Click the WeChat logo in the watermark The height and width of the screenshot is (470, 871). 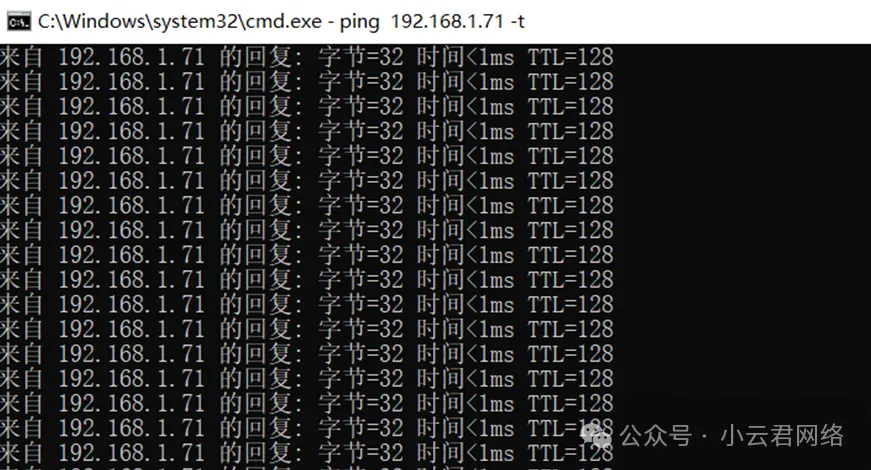tap(595, 435)
